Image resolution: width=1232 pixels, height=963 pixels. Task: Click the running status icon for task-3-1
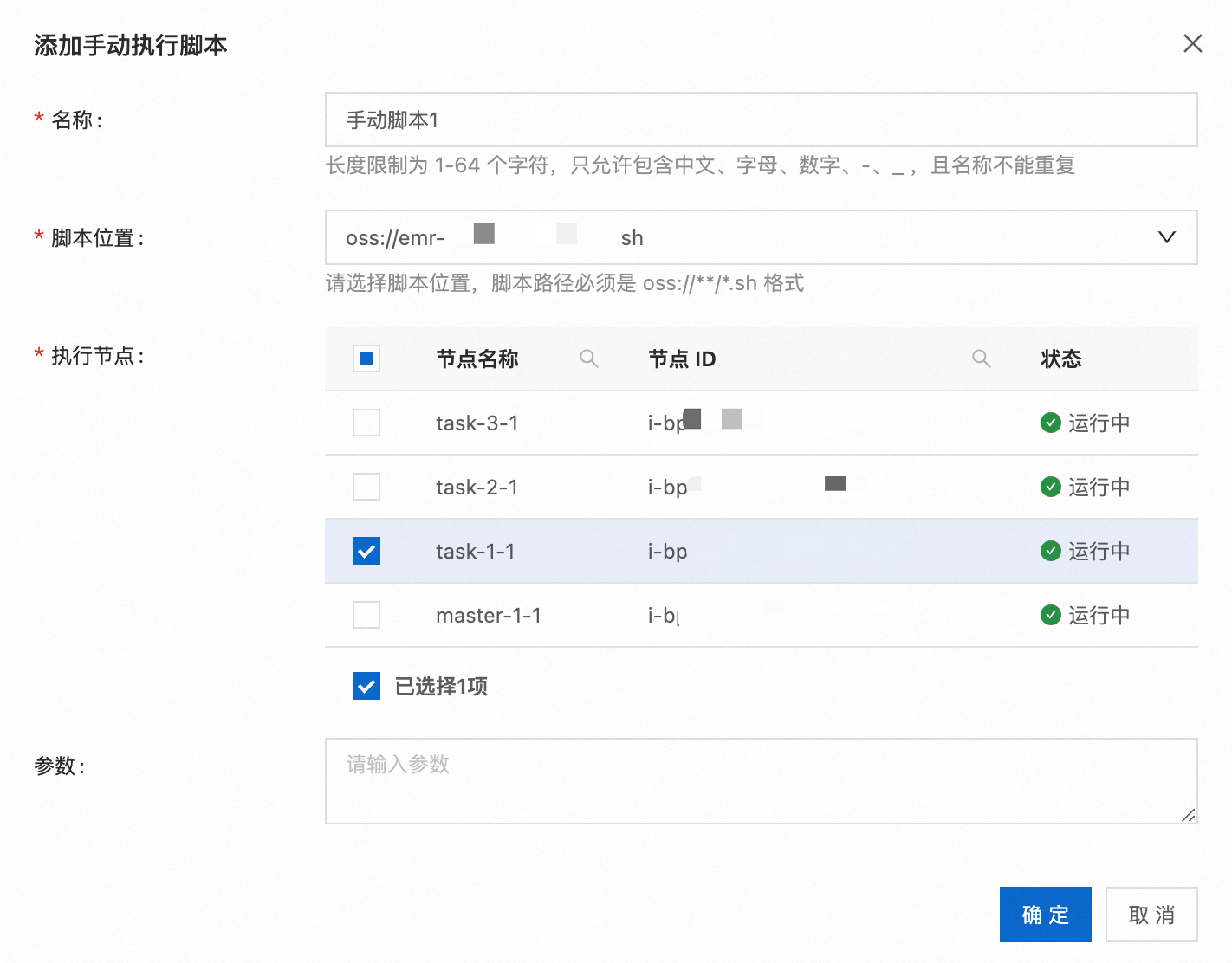pyautogui.click(x=1051, y=423)
